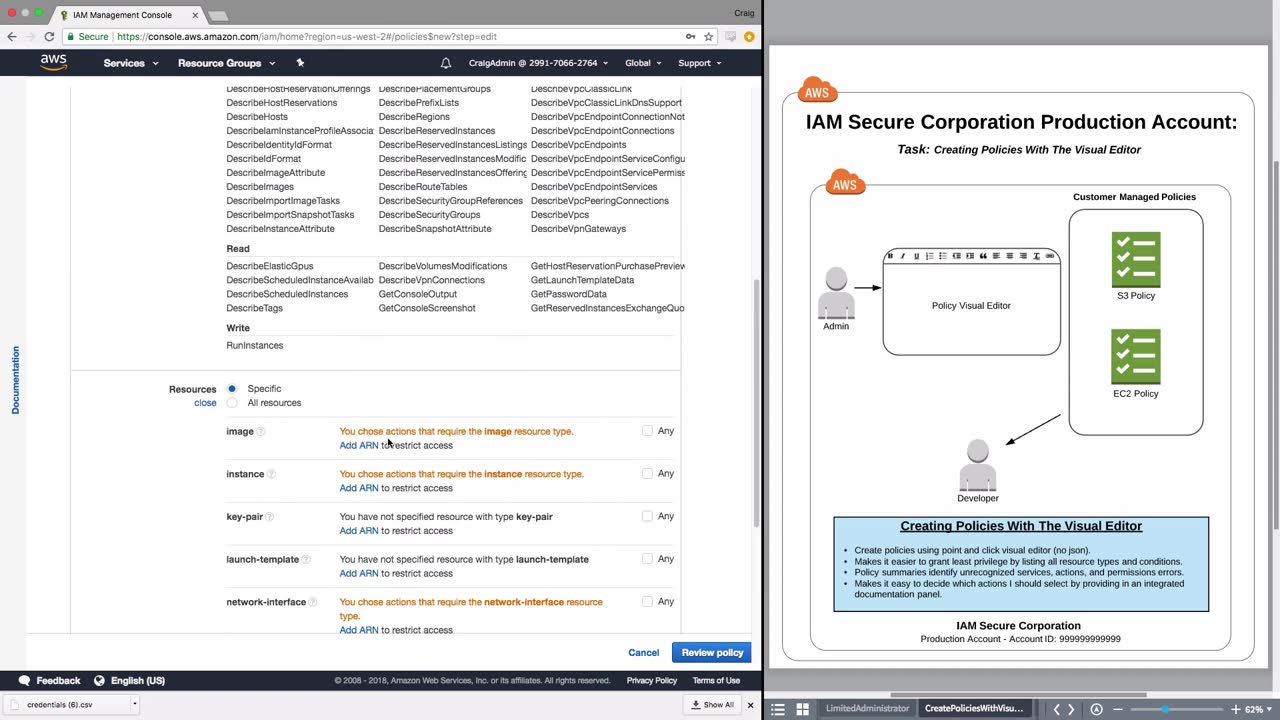Expand the CraigAdmin account menu
Screen dimensions: 1280x720
click(537, 63)
